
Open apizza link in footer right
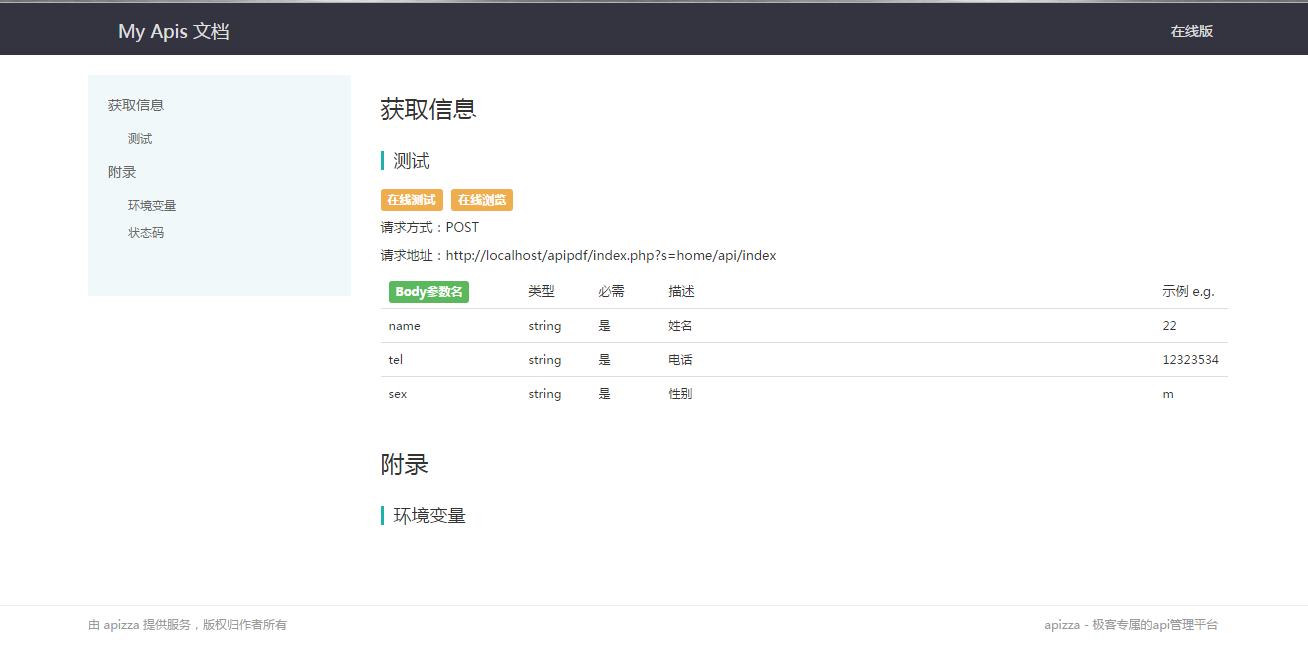coord(1061,625)
